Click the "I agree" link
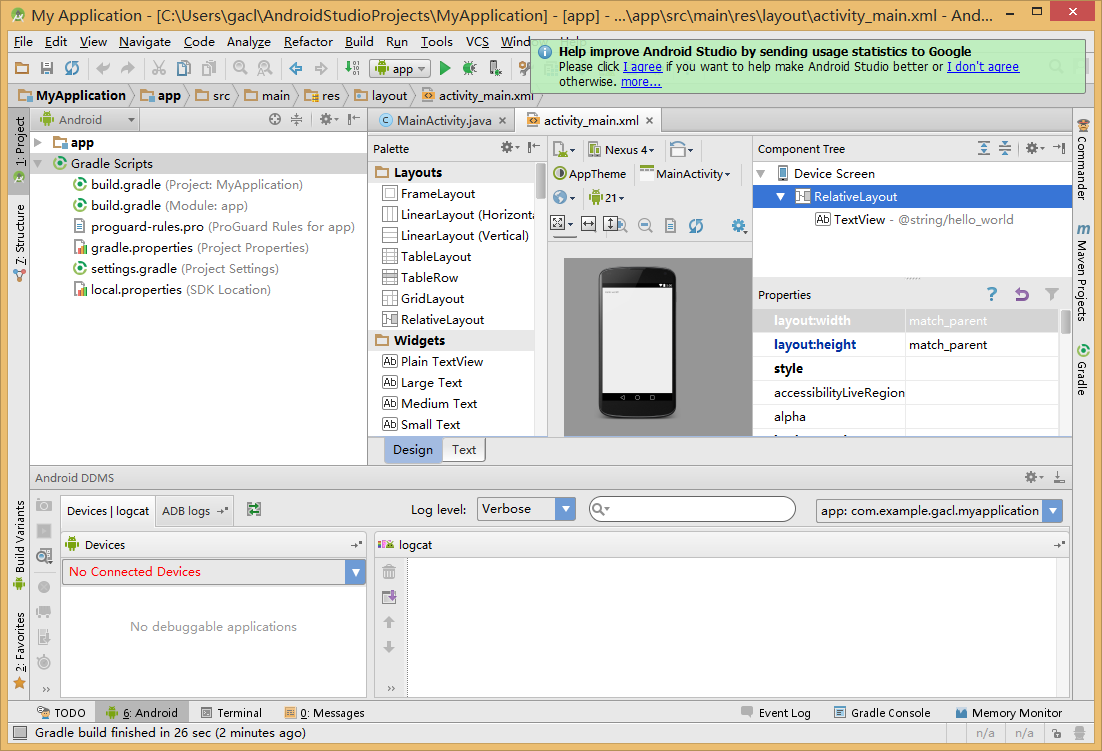 (643, 67)
